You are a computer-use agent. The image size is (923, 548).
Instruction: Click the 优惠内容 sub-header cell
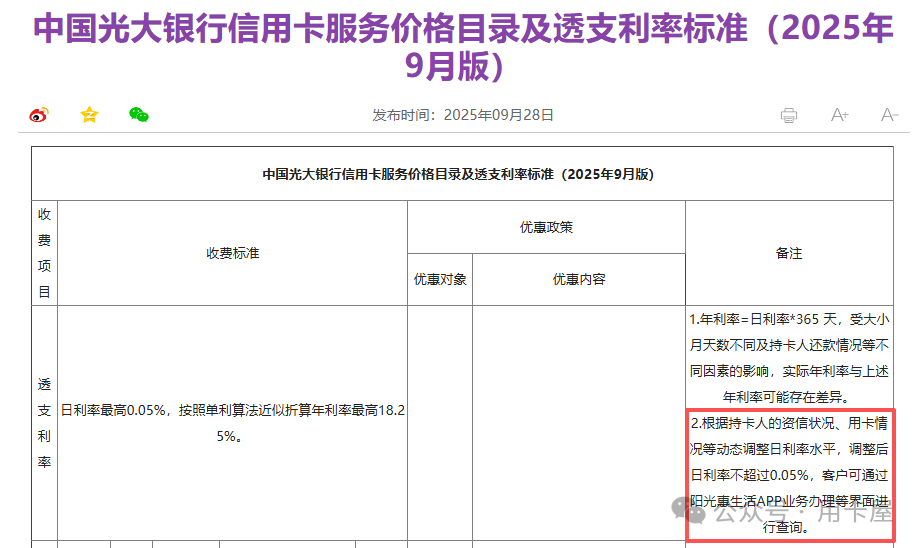[579, 280]
